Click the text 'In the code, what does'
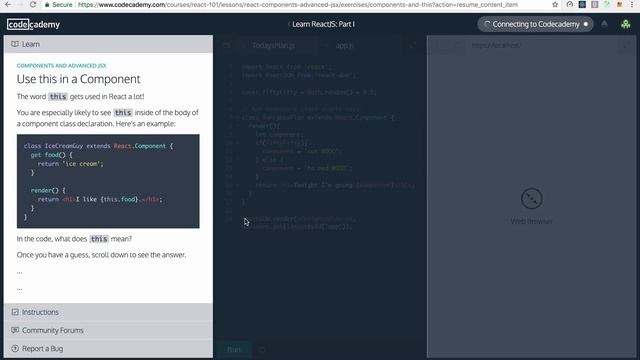 (x=52, y=239)
